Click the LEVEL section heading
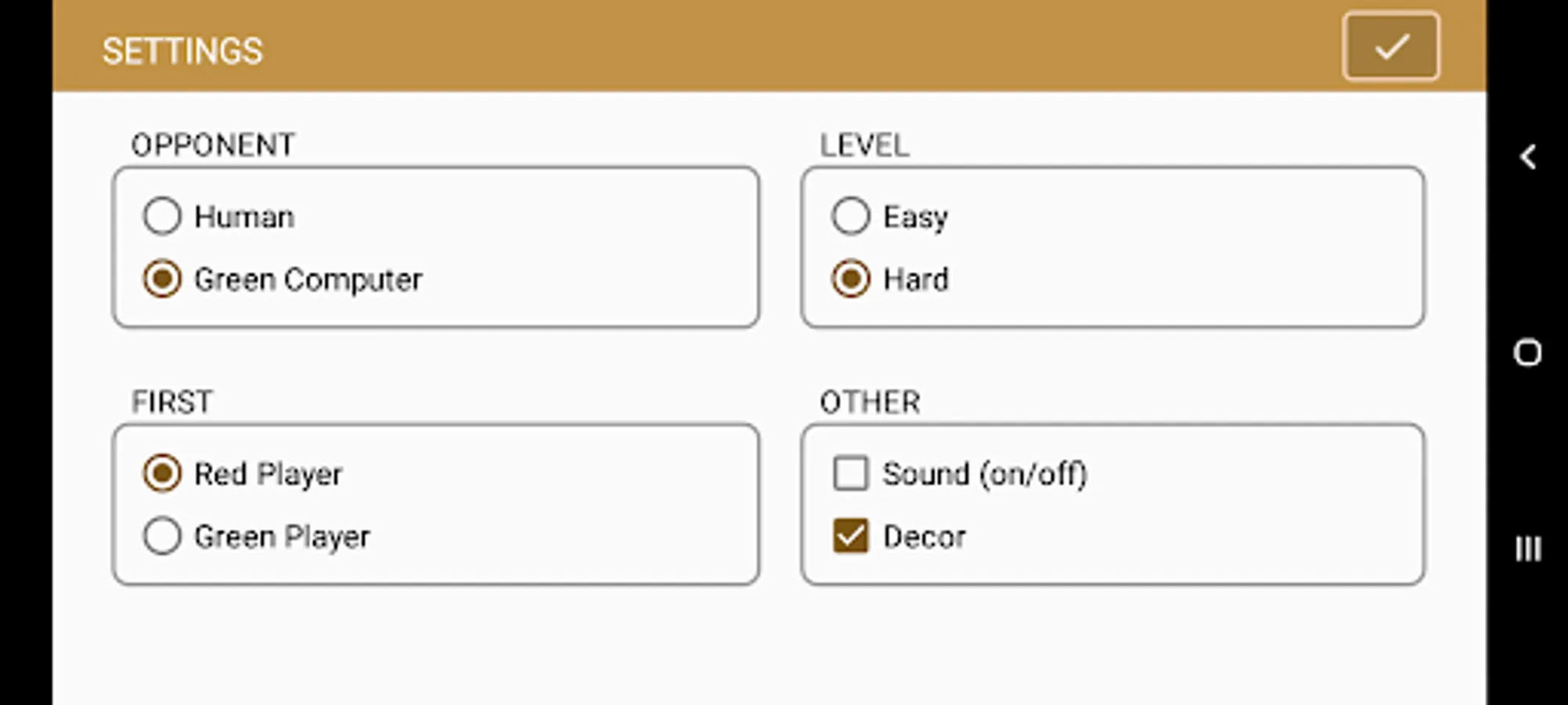1568x705 pixels. click(864, 145)
